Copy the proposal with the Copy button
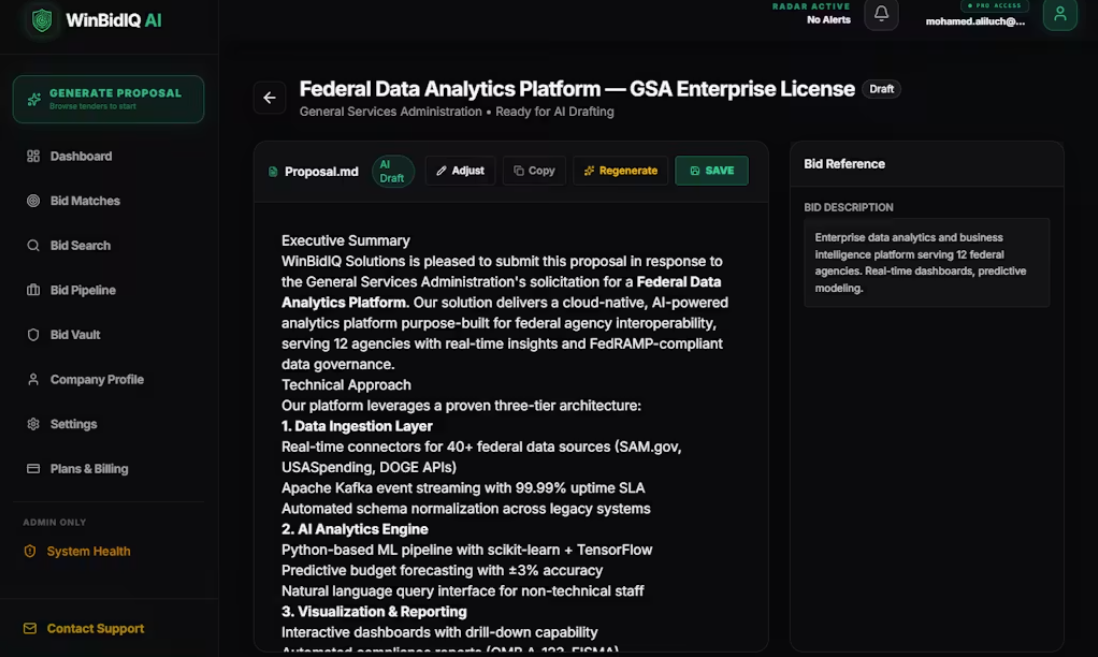 tap(534, 170)
